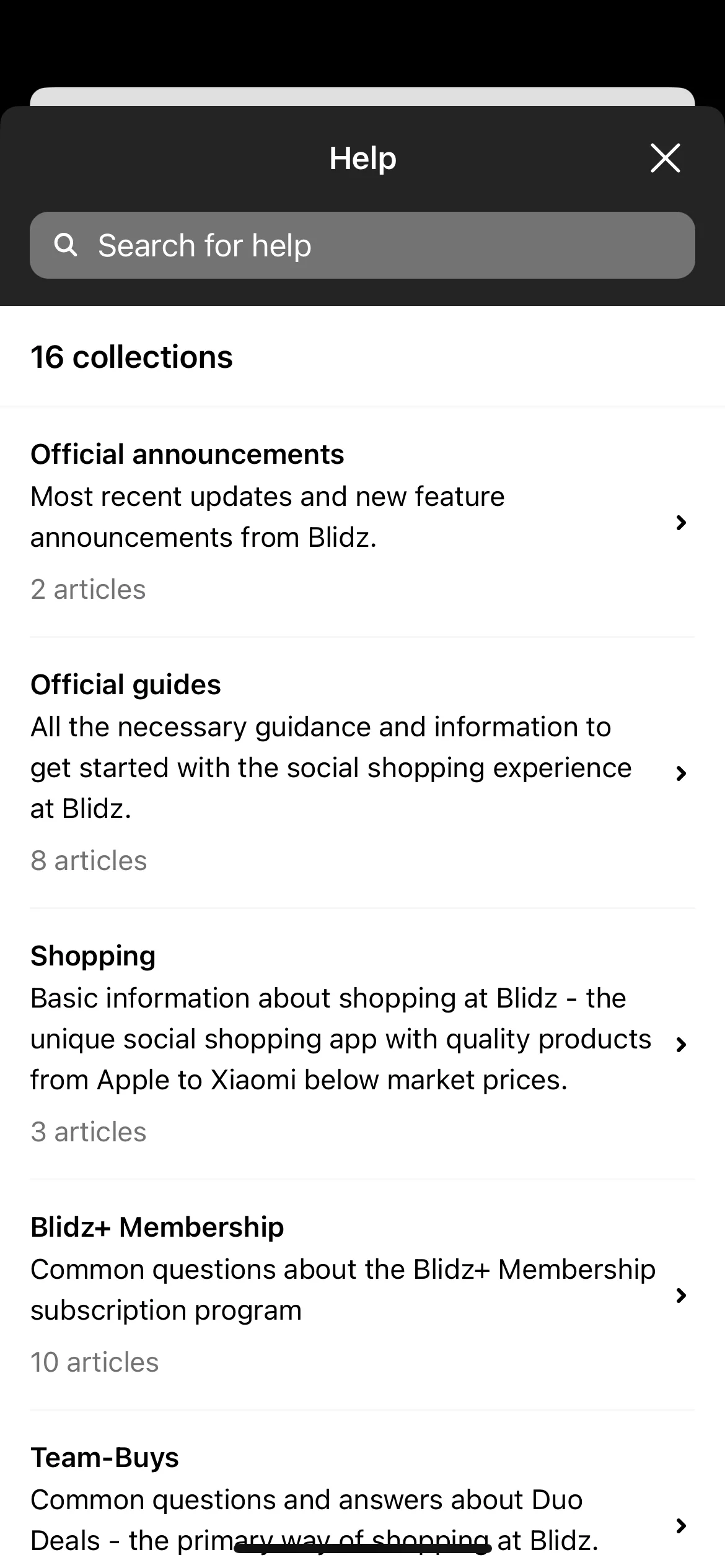Tap the 10 articles count label
The width and height of the screenshot is (725, 1568).
pyautogui.click(x=95, y=1362)
